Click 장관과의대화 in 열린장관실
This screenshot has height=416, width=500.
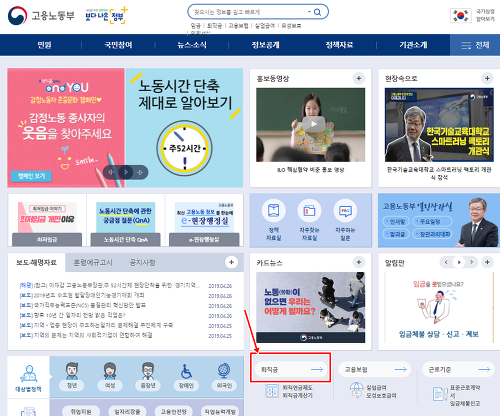(432, 234)
